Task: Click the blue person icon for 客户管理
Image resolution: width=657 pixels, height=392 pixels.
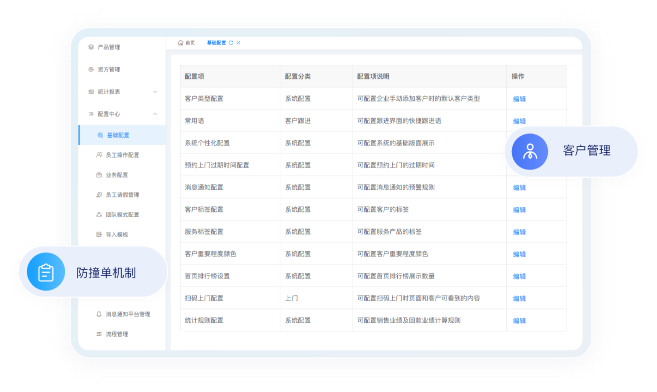Action: (x=530, y=152)
